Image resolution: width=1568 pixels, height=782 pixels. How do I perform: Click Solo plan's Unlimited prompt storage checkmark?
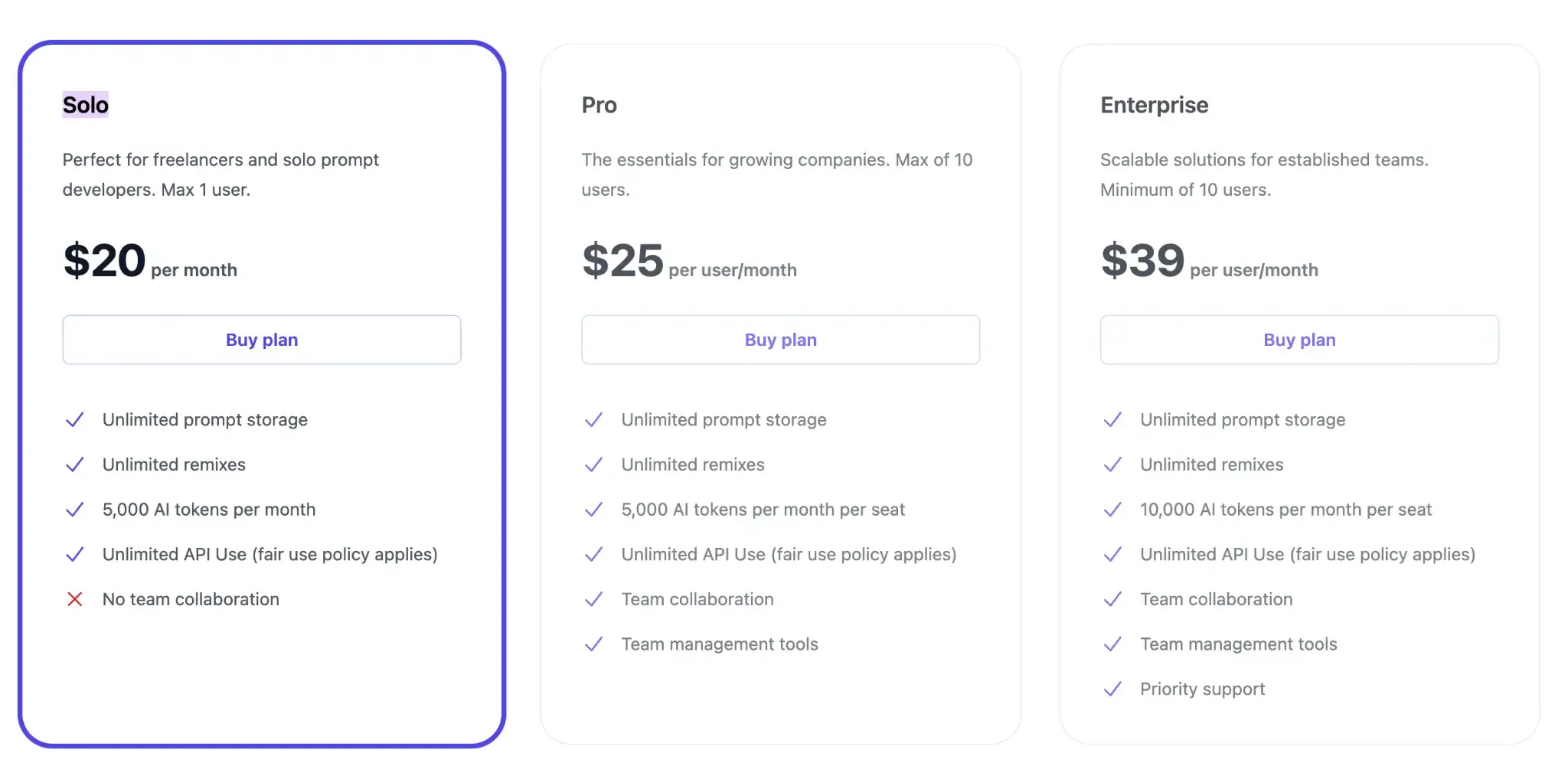74,420
